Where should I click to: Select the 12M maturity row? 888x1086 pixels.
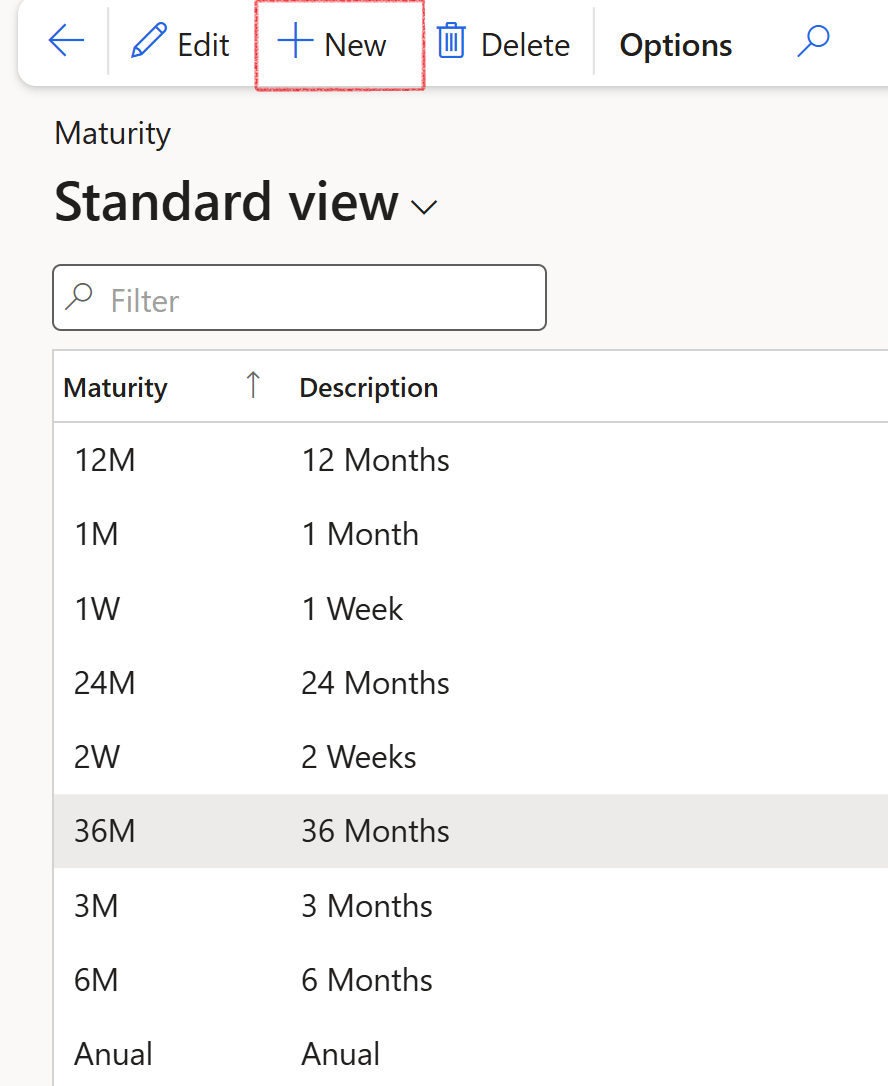[x=105, y=460]
